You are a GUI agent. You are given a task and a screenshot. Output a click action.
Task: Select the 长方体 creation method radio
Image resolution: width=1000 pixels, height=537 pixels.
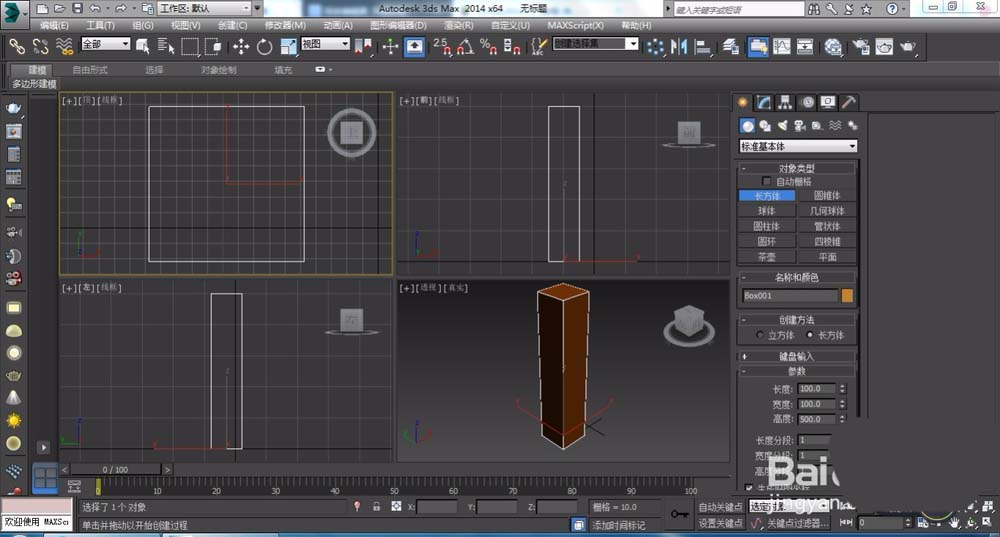pos(810,335)
